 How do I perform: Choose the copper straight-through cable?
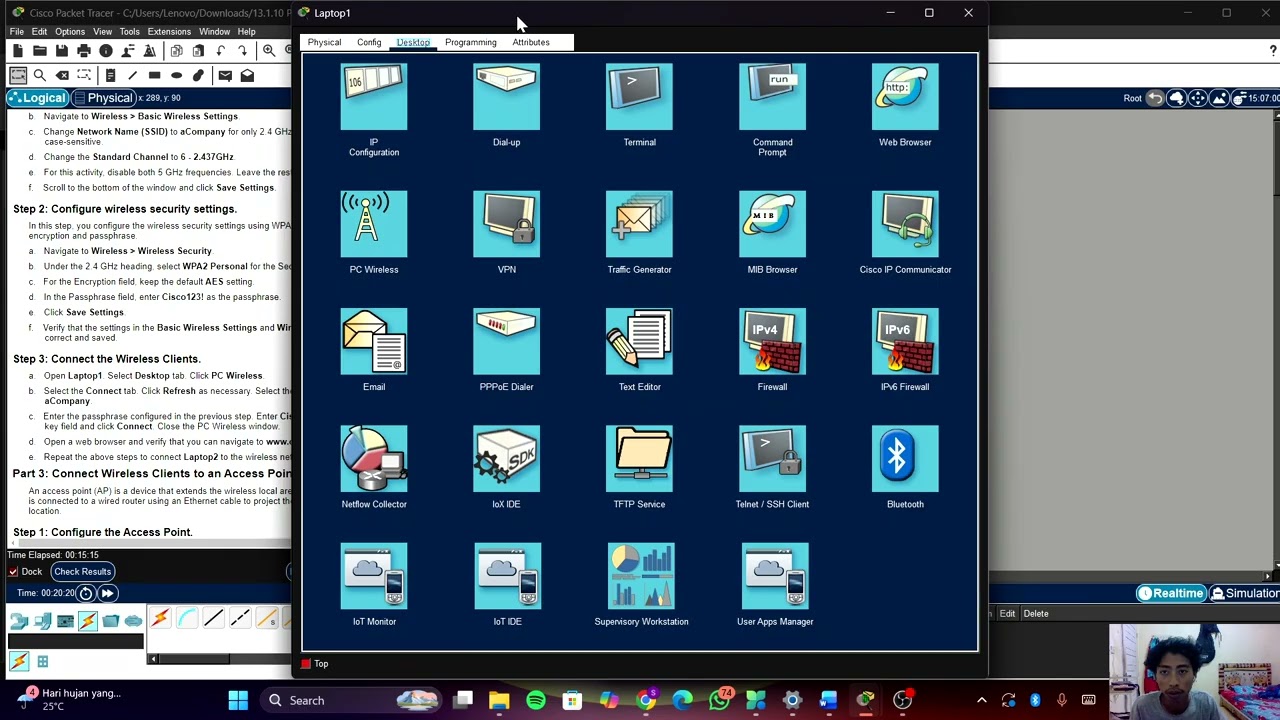[213, 620]
